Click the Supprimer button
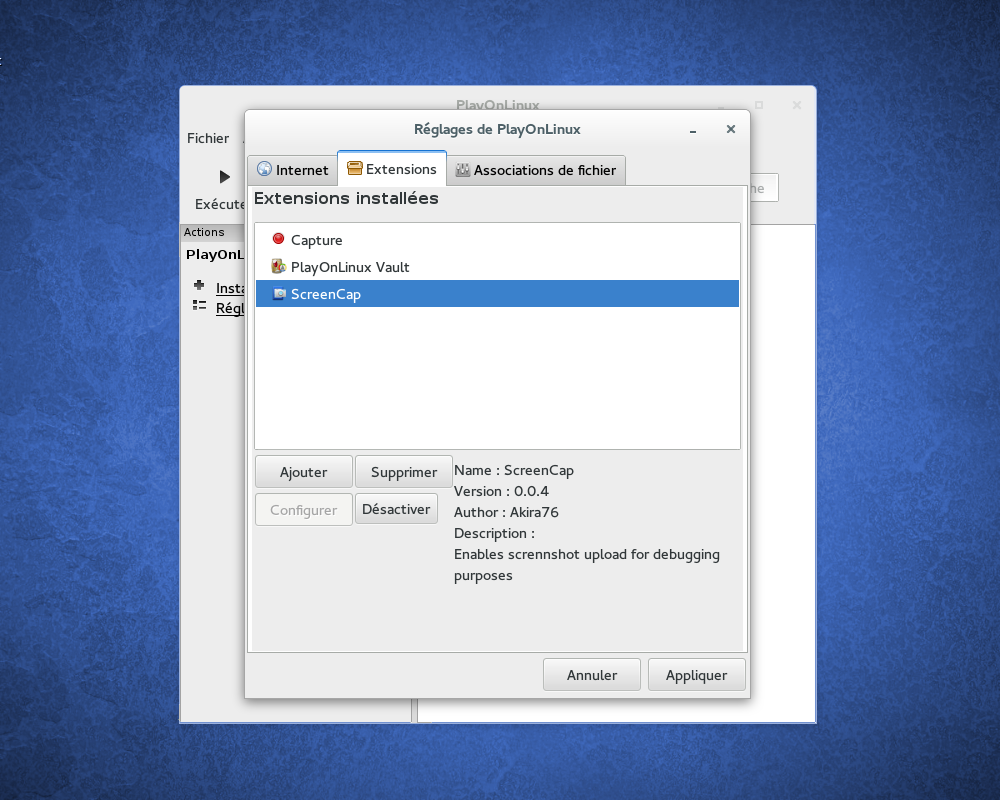1000x800 pixels. point(404,471)
